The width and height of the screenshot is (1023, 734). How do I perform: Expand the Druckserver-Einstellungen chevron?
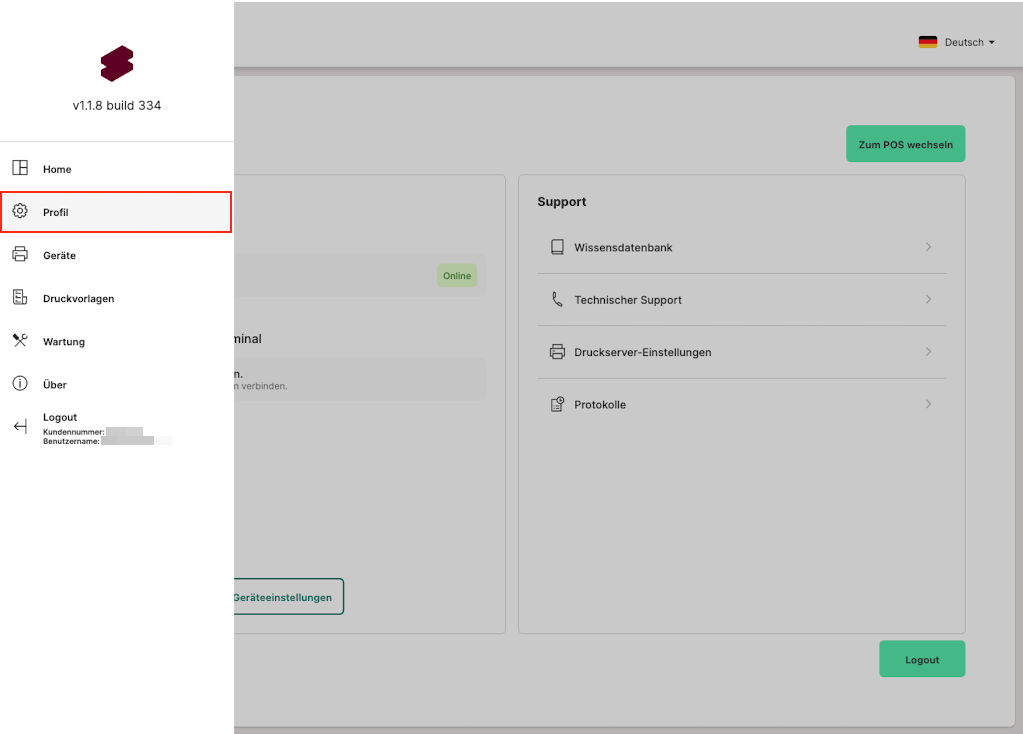[x=928, y=352]
